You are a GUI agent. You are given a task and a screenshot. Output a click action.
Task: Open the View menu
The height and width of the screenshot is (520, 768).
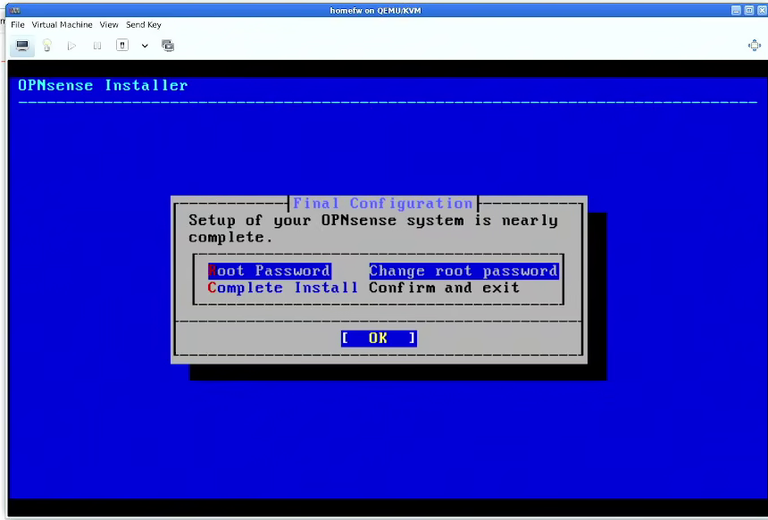click(109, 24)
